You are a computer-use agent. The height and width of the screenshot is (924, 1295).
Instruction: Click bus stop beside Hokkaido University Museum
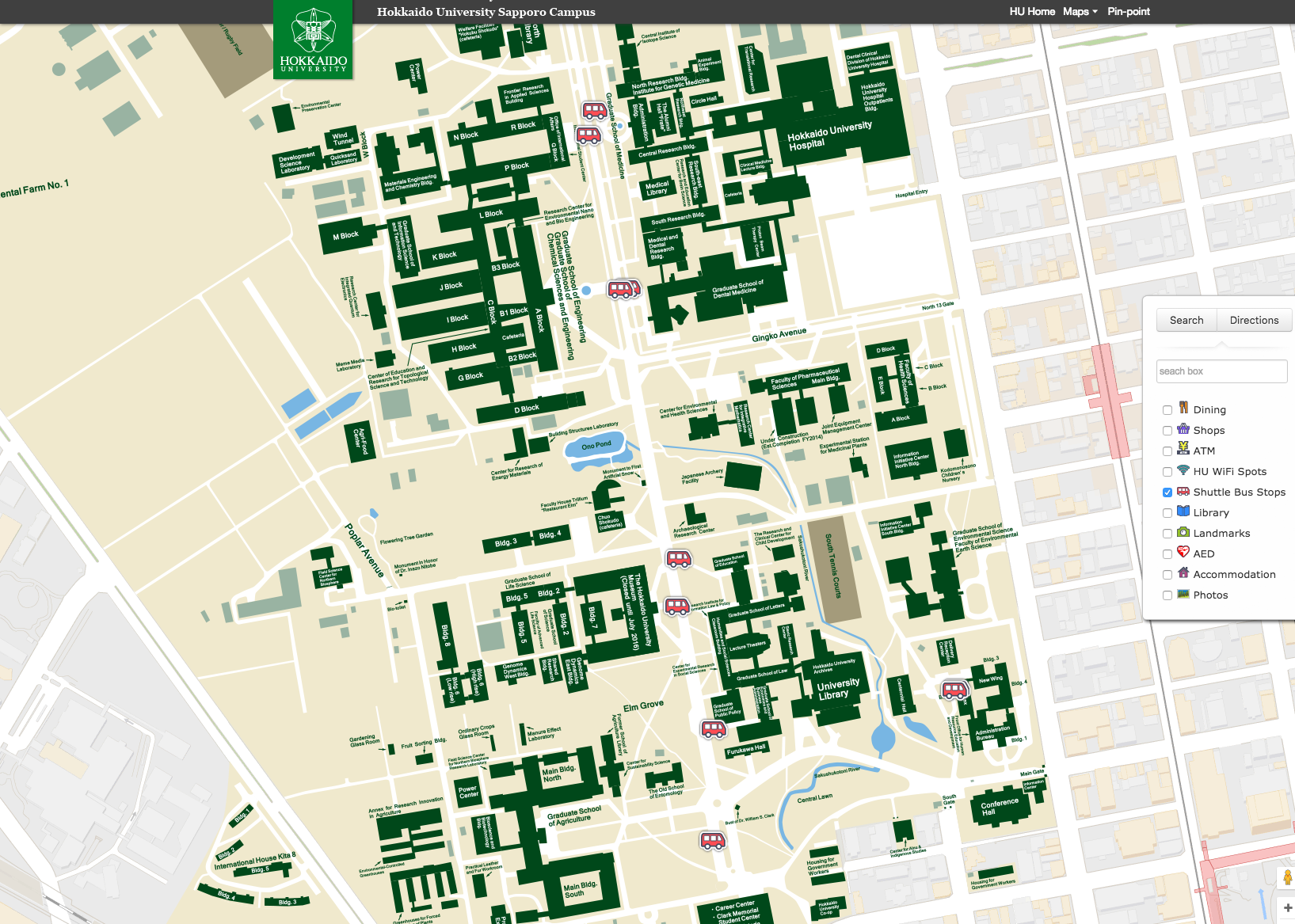pyautogui.click(x=676, y=606)
